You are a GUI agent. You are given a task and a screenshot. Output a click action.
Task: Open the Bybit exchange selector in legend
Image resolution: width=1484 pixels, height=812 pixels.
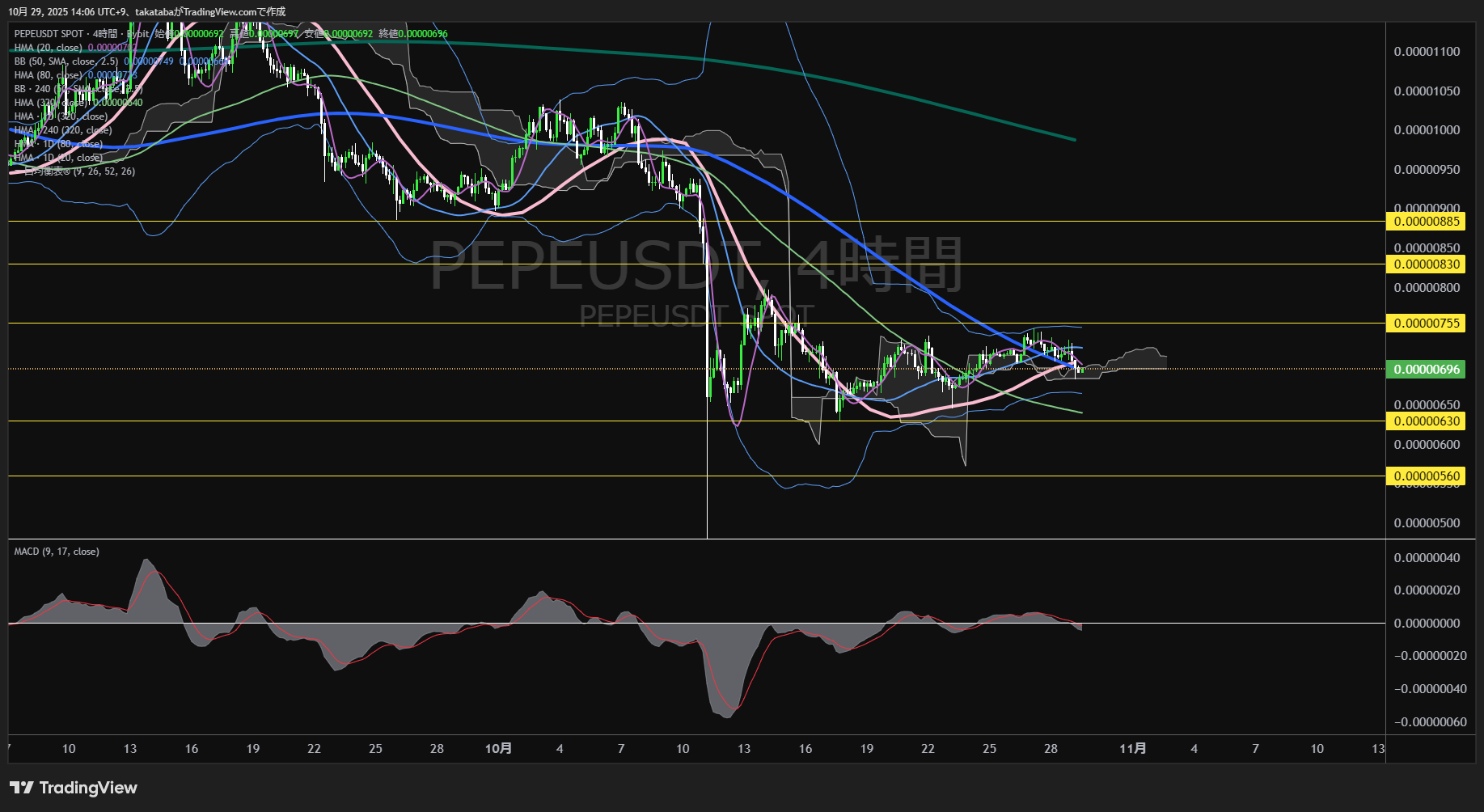tap(139, 34)
